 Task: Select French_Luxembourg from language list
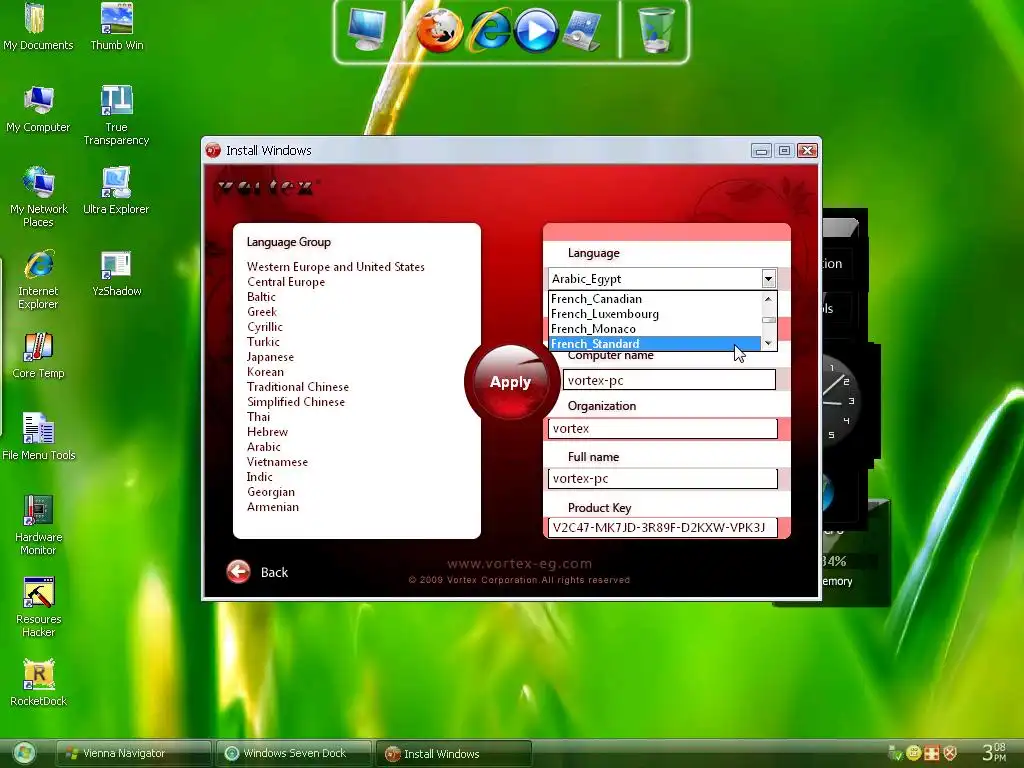tap(654, 313)
